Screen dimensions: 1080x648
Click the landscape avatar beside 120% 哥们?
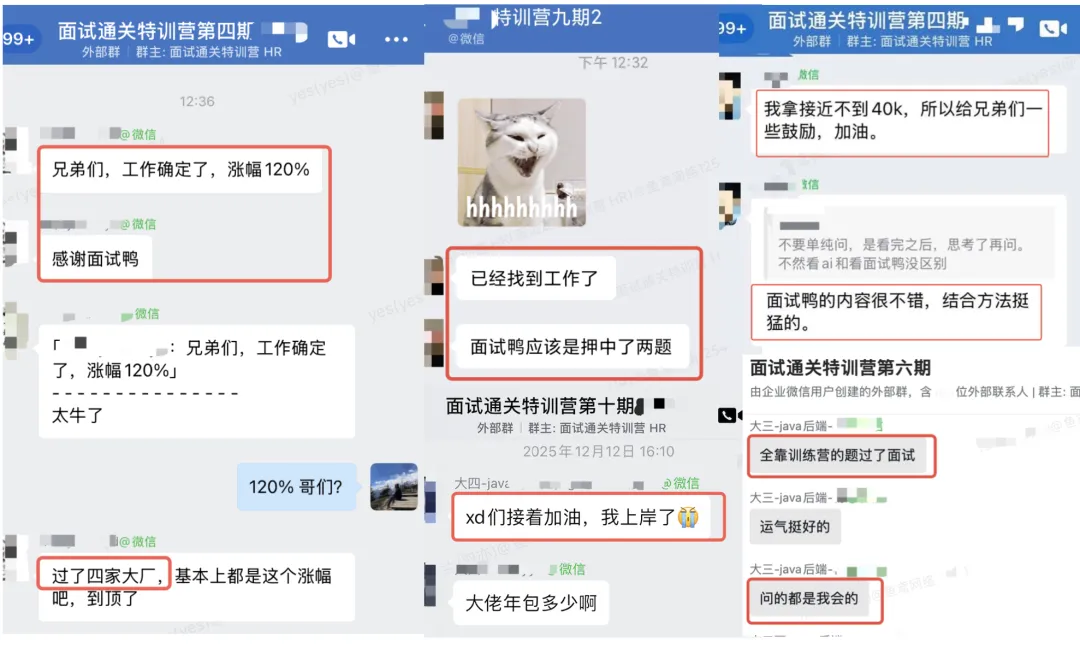click(x=394, y=486)
